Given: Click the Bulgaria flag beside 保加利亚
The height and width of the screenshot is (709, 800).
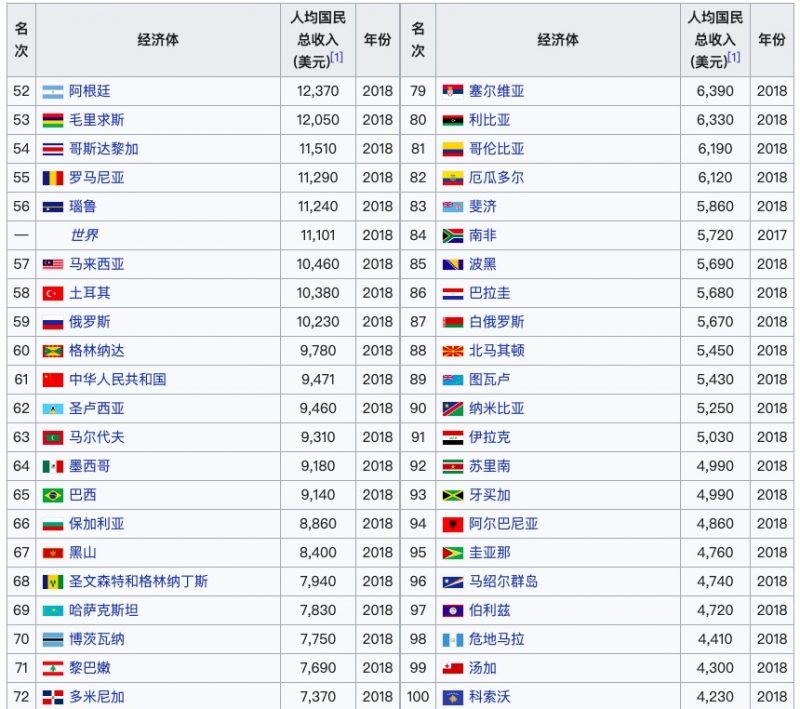Looking at the screenshot, I should pyautogui.click(x=53, y=524).
